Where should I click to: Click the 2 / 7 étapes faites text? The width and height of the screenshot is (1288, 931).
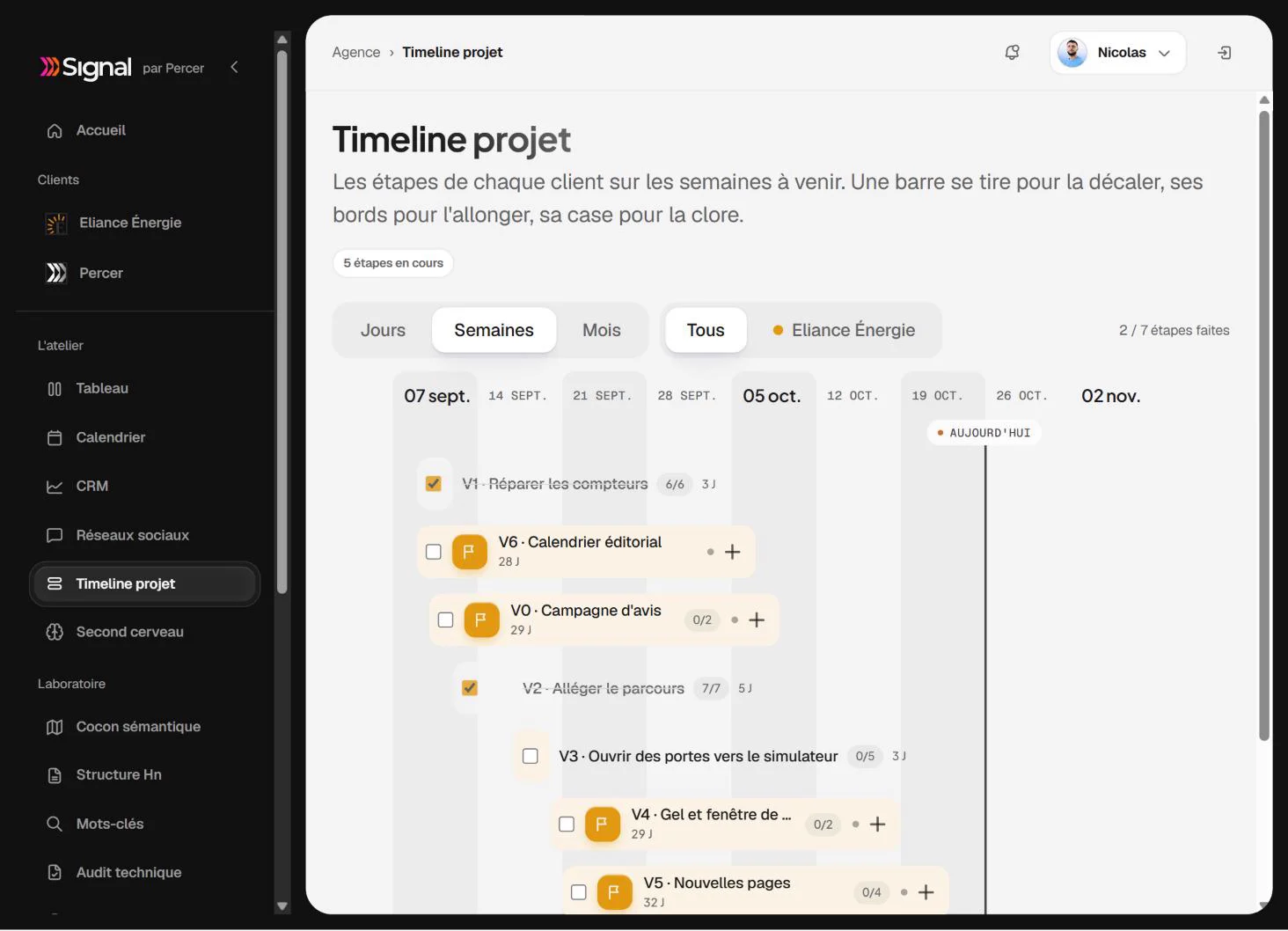coord(1174,330)
